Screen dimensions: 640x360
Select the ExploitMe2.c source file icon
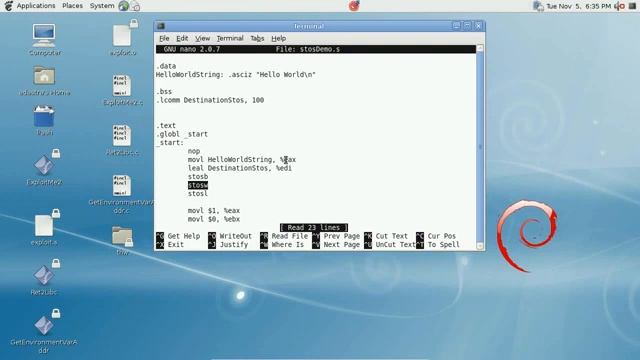[122, 85]
